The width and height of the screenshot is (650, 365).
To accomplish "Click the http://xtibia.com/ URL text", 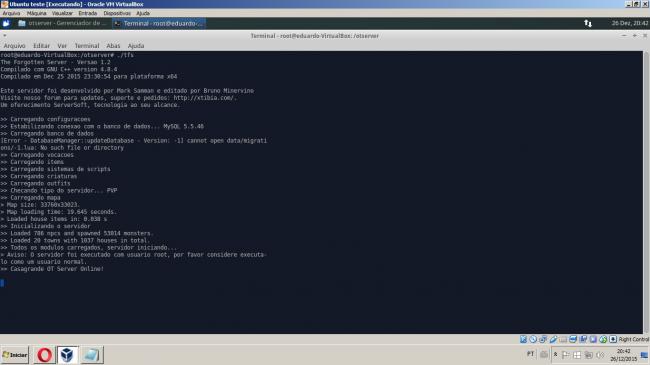I will [x=205, y=98].
